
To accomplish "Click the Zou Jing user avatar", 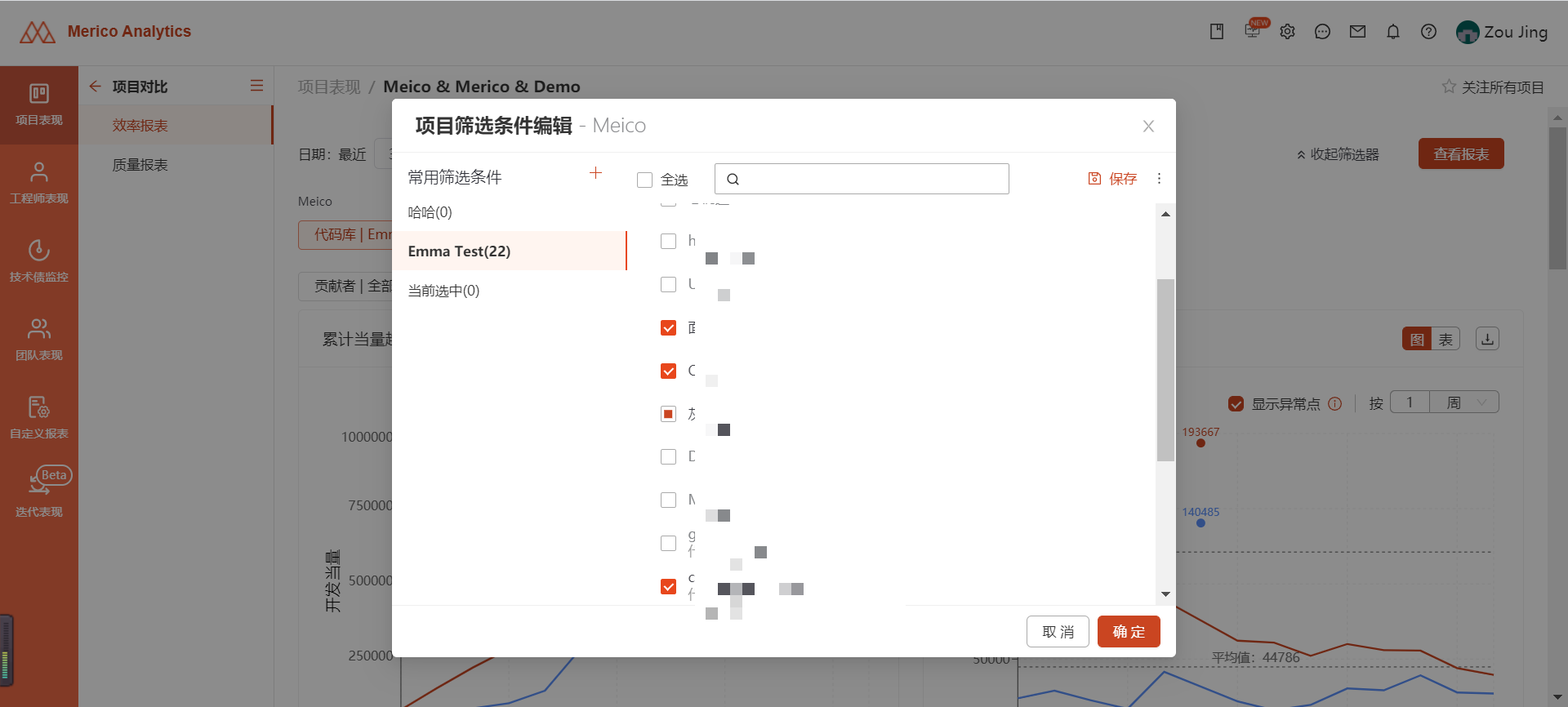I will [1468, 33].
